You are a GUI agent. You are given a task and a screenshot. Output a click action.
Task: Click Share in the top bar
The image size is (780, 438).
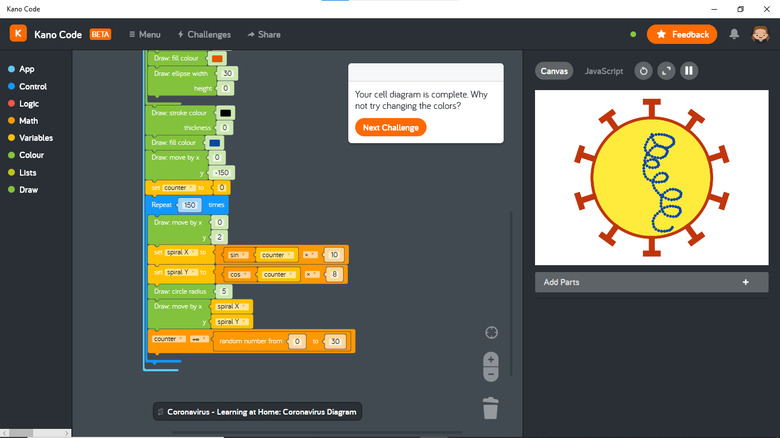(x=264, y=34)
